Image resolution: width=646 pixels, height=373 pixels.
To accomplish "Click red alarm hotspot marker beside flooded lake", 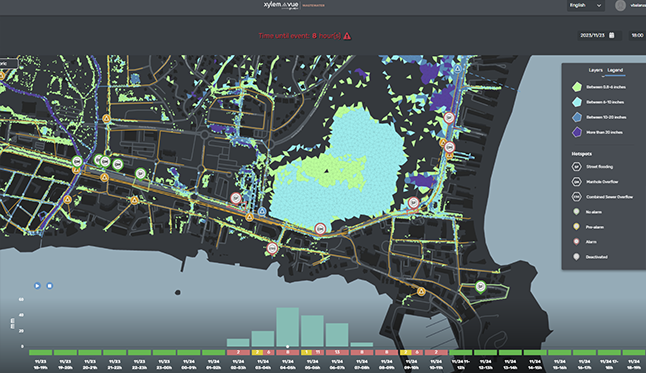I will tap(320, 228).
